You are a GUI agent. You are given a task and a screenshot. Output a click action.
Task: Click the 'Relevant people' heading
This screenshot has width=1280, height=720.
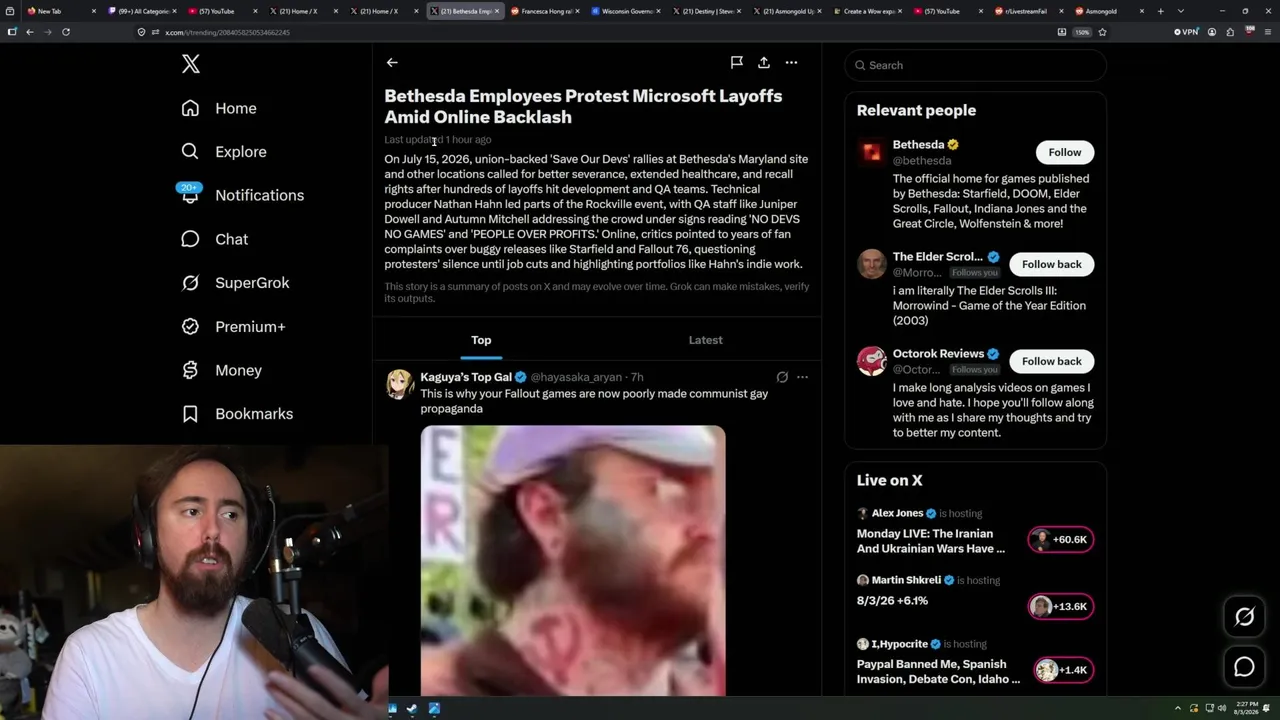pos(916,110)
